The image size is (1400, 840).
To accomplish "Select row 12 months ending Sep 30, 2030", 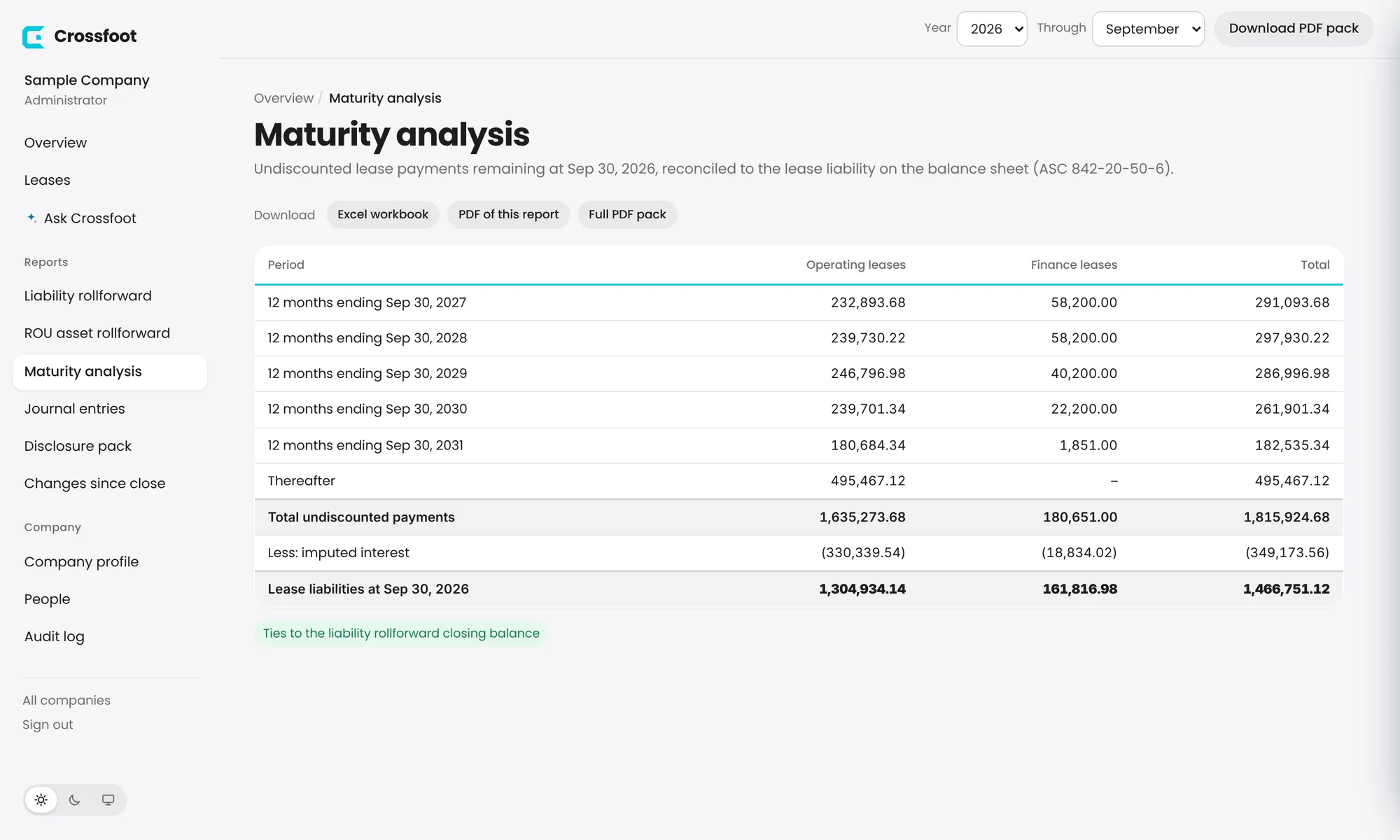I will tap(799, 409).
